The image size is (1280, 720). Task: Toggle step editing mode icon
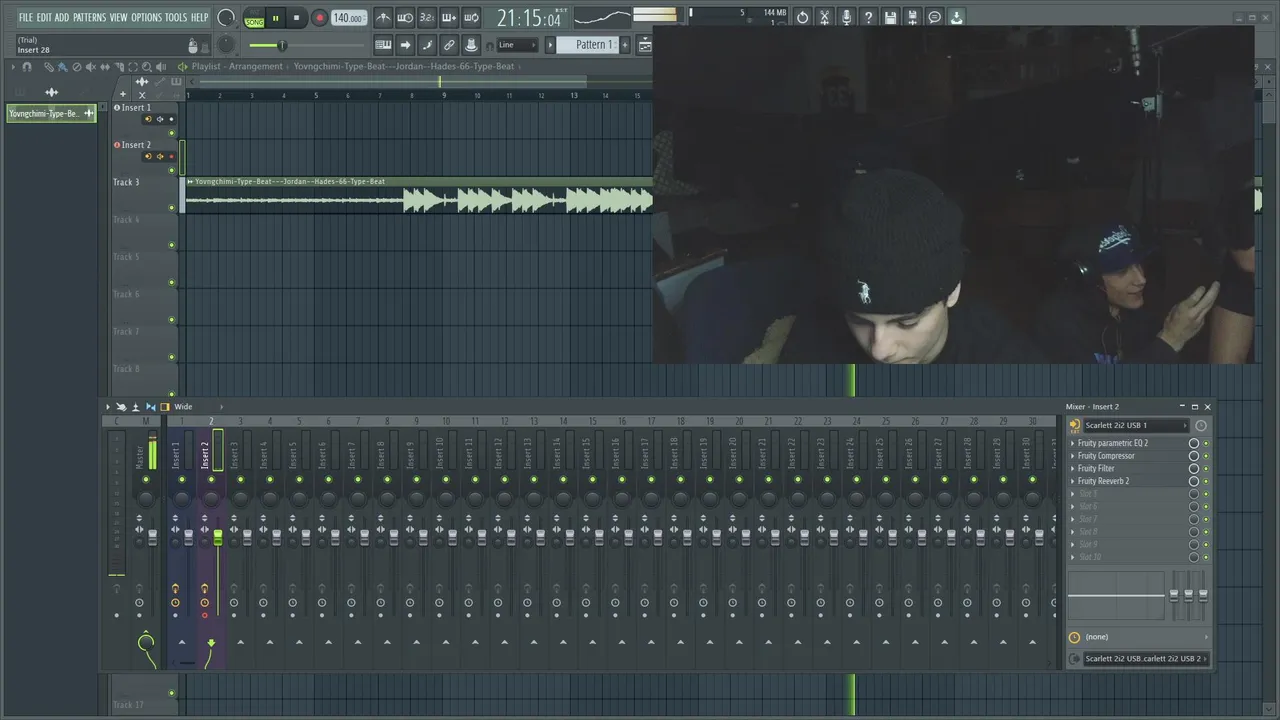[427, 45]
